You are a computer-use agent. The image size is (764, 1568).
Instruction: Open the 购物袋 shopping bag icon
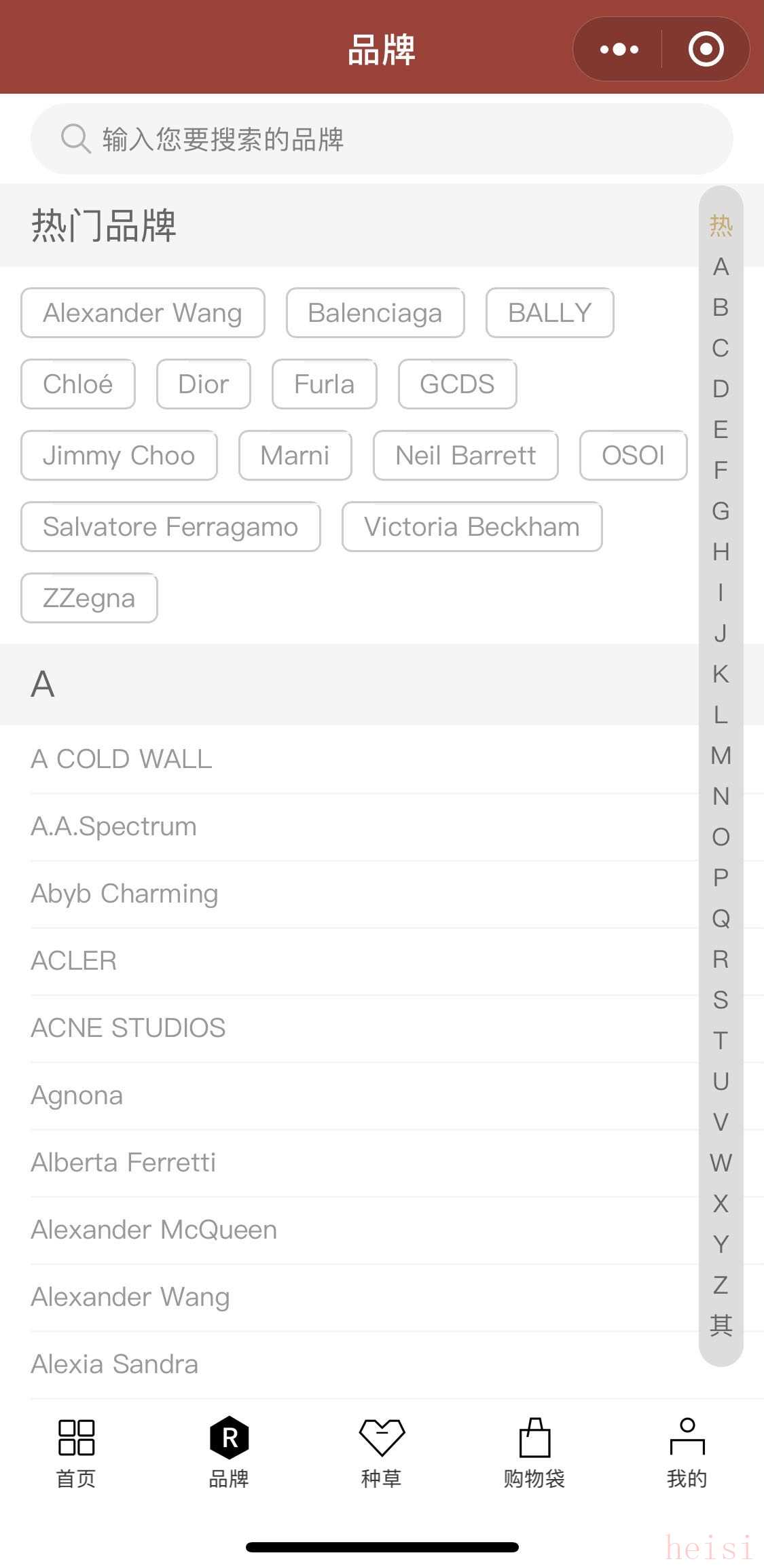point(534,1438)
